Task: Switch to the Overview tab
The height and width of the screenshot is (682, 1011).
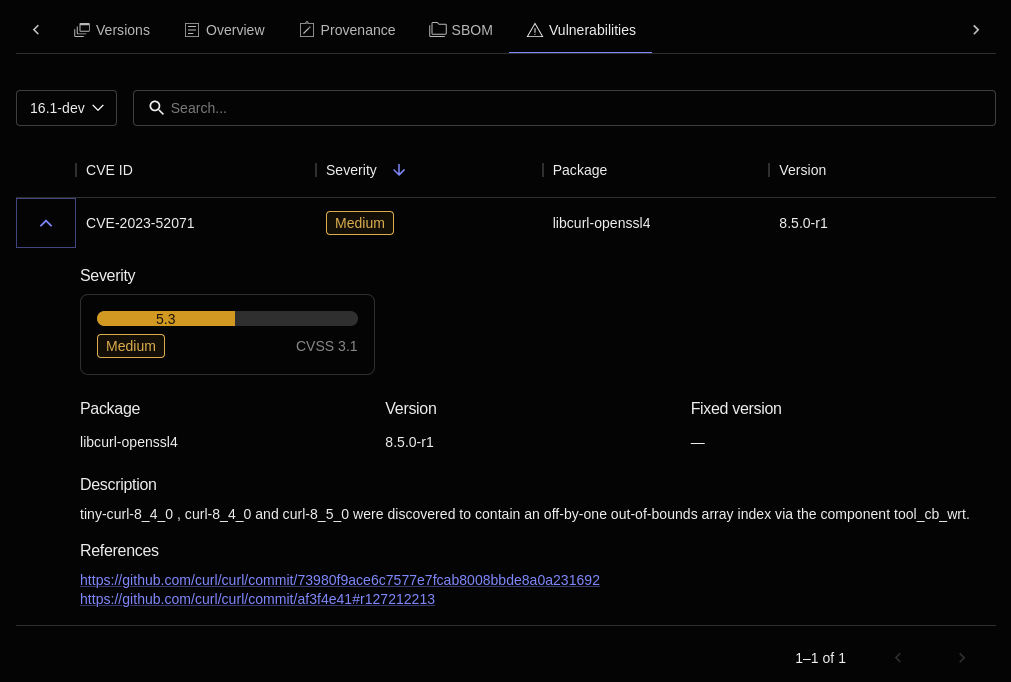Action: (235, 29)
